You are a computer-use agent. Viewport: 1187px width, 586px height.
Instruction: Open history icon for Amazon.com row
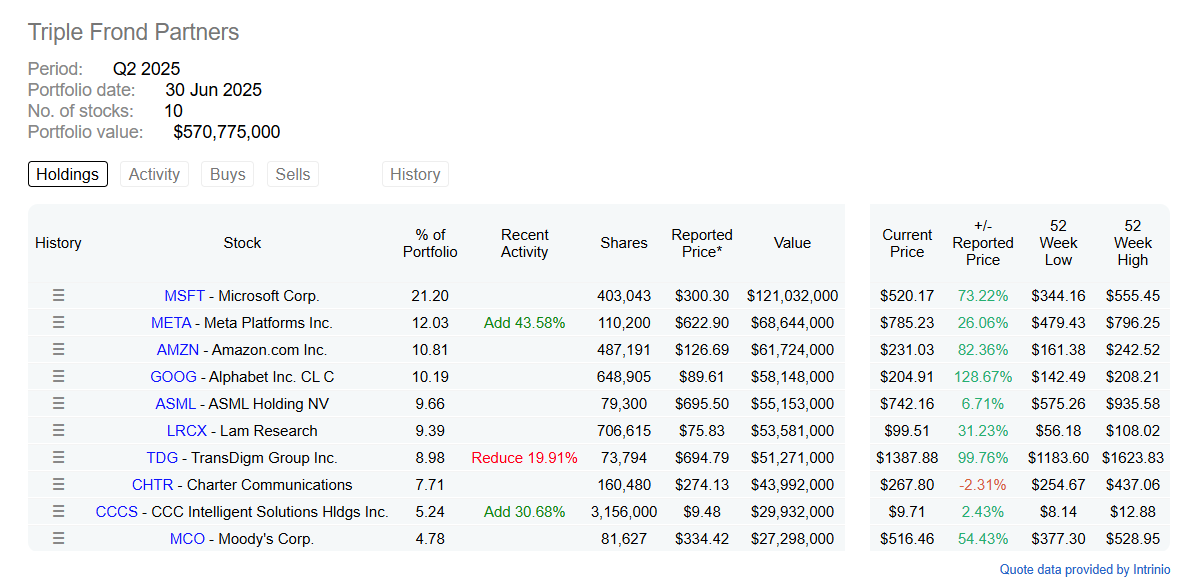(58, 350)
